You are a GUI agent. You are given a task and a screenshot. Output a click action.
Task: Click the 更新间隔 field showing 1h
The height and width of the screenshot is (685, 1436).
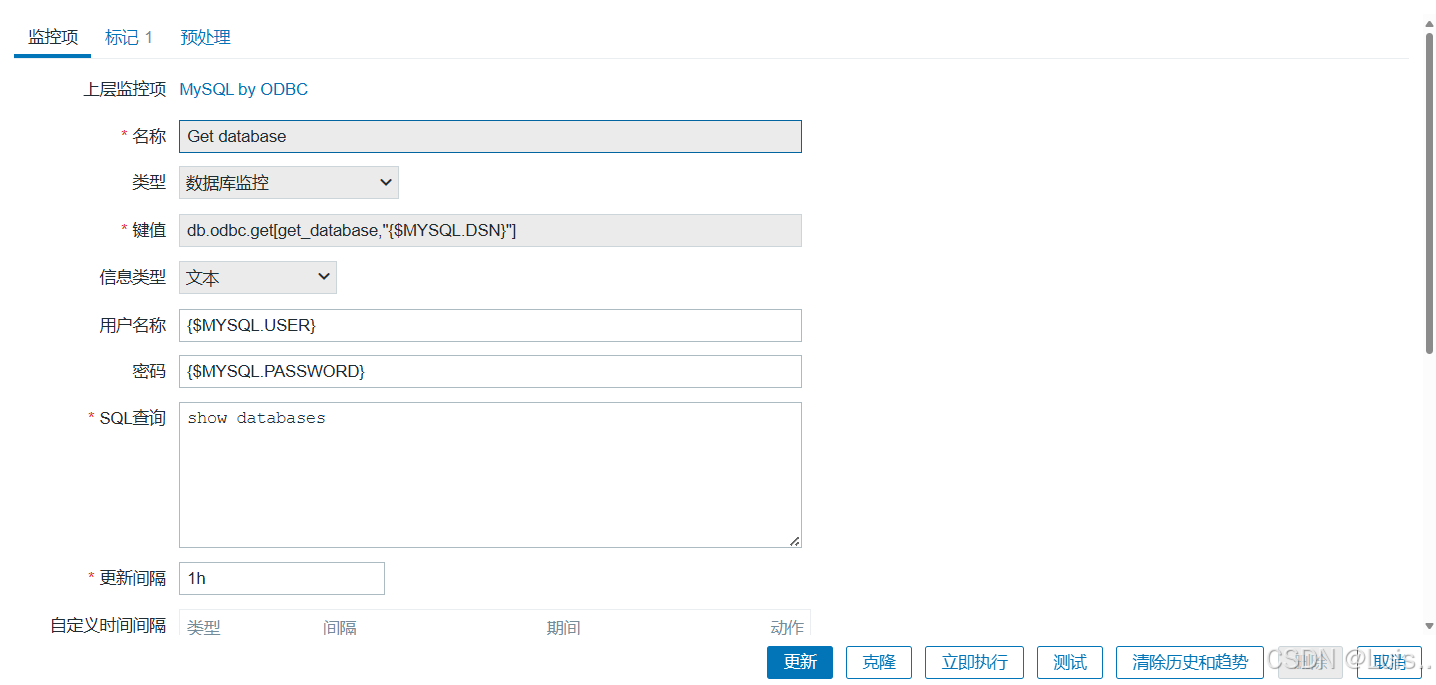pyautogui.click(x=281, y=578)
